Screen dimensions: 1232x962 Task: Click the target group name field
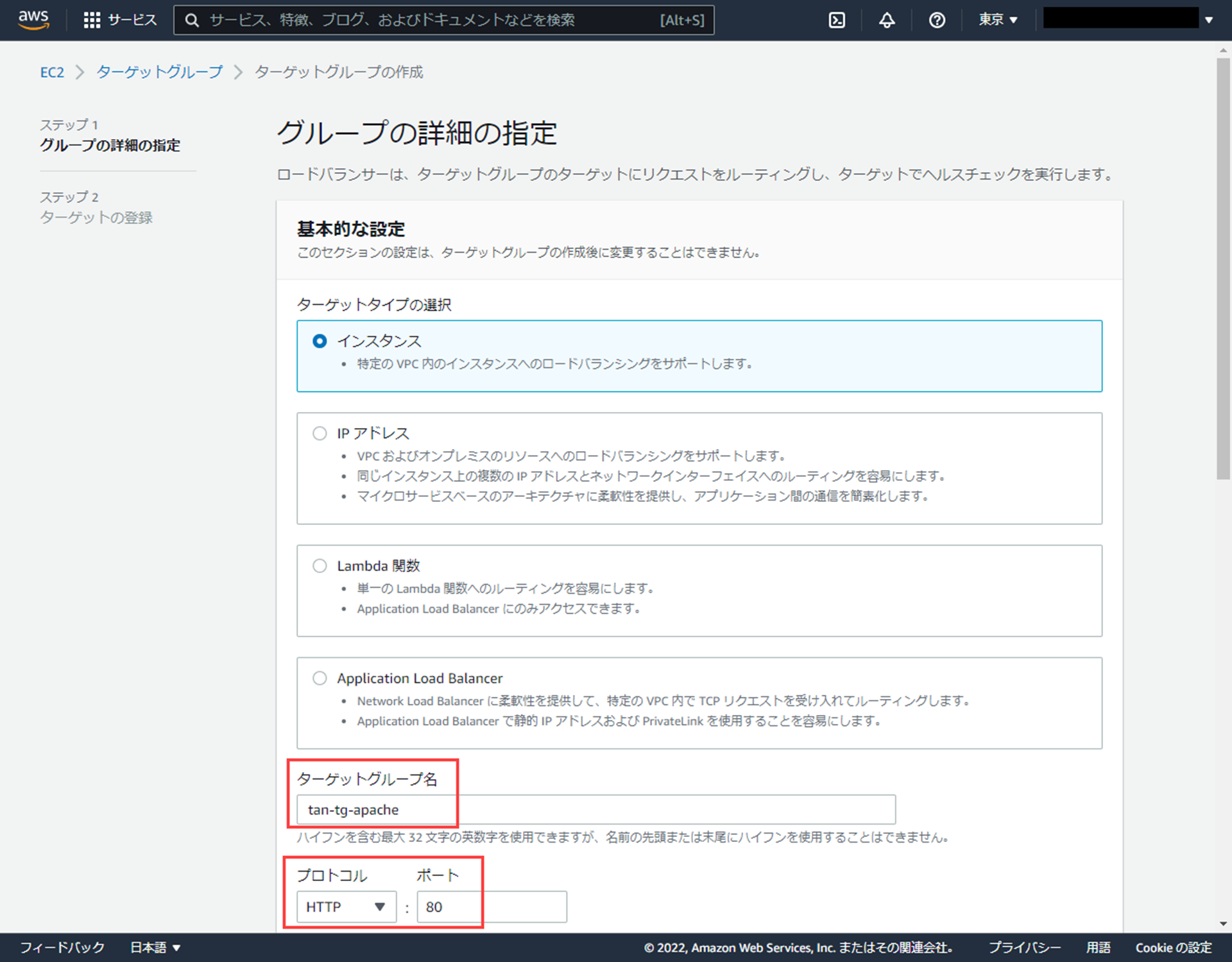(x=595, y=809)
